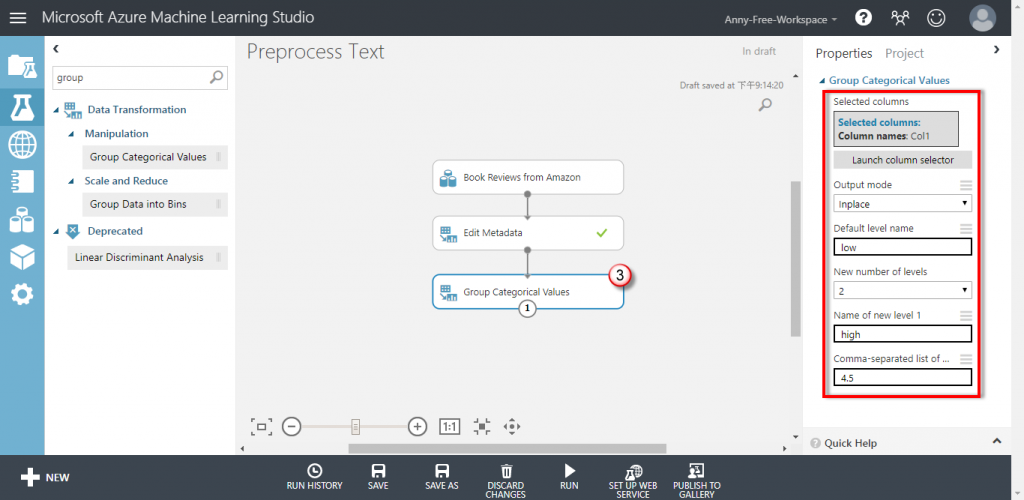1024x500 pixels.
Task: Open the Experiments flask sidebar icon
Action: click(22, 106)
